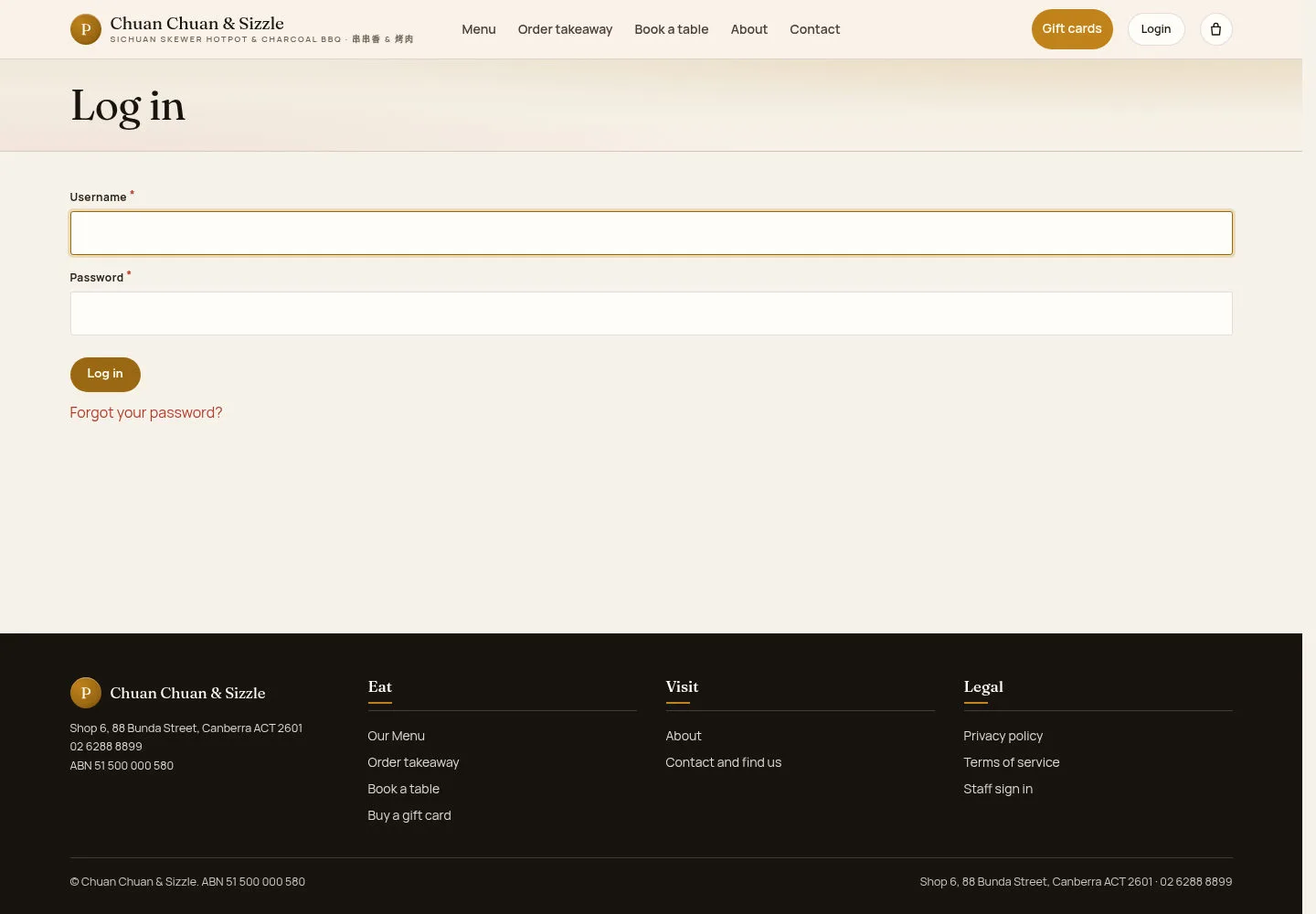Submit the form with Log in button
1316x914 pixels.
click(x=105, y=374)
